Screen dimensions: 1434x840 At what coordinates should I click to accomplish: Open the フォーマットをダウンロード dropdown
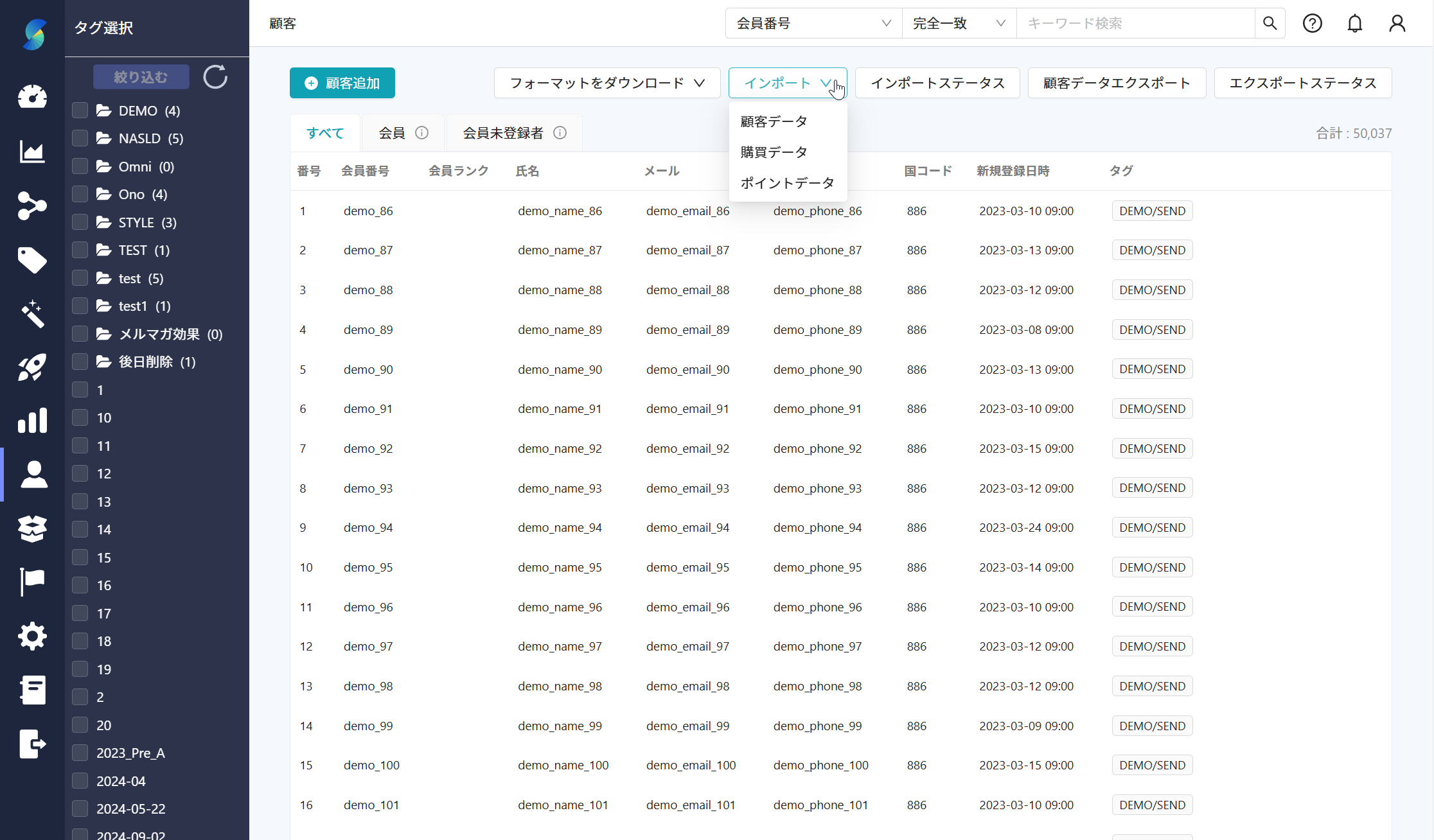pyautogui.click(x=606, y=82)
